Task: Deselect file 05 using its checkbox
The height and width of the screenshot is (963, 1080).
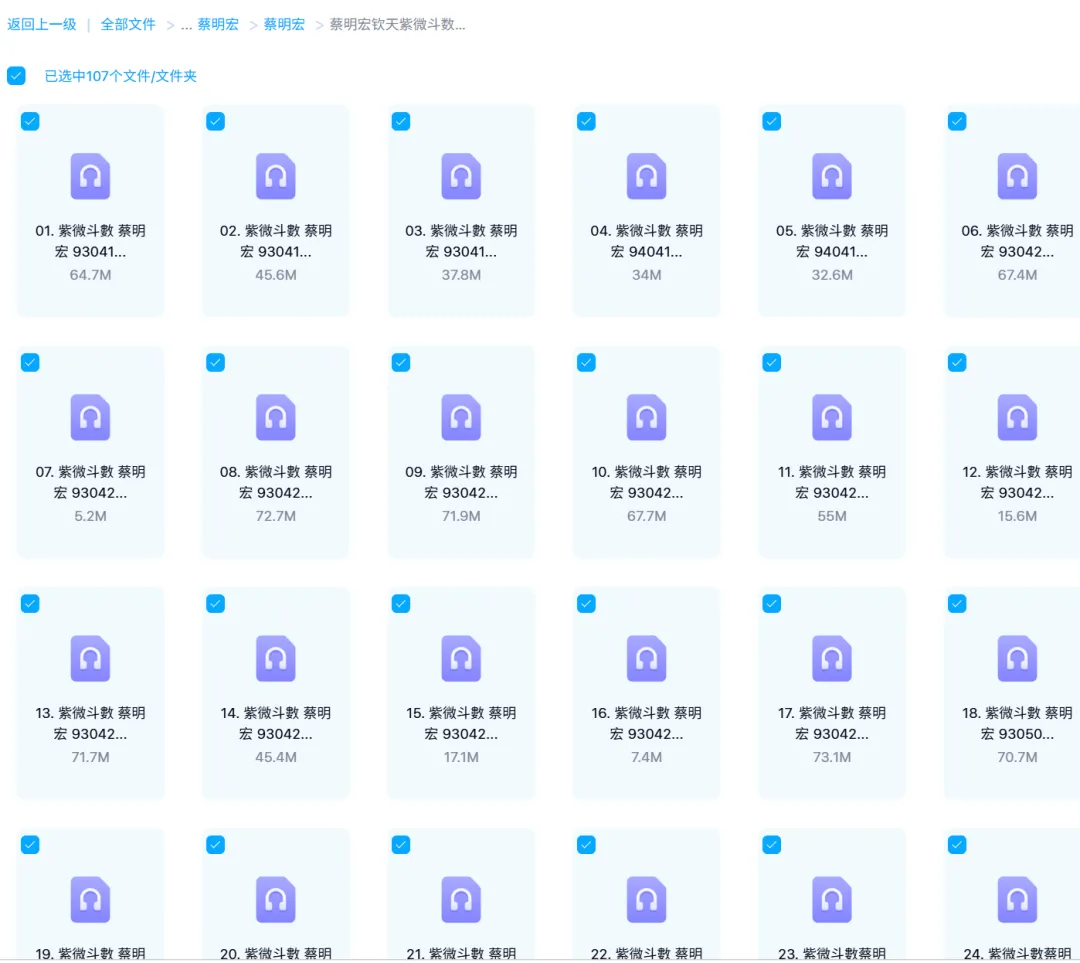Action: [771, 121]
